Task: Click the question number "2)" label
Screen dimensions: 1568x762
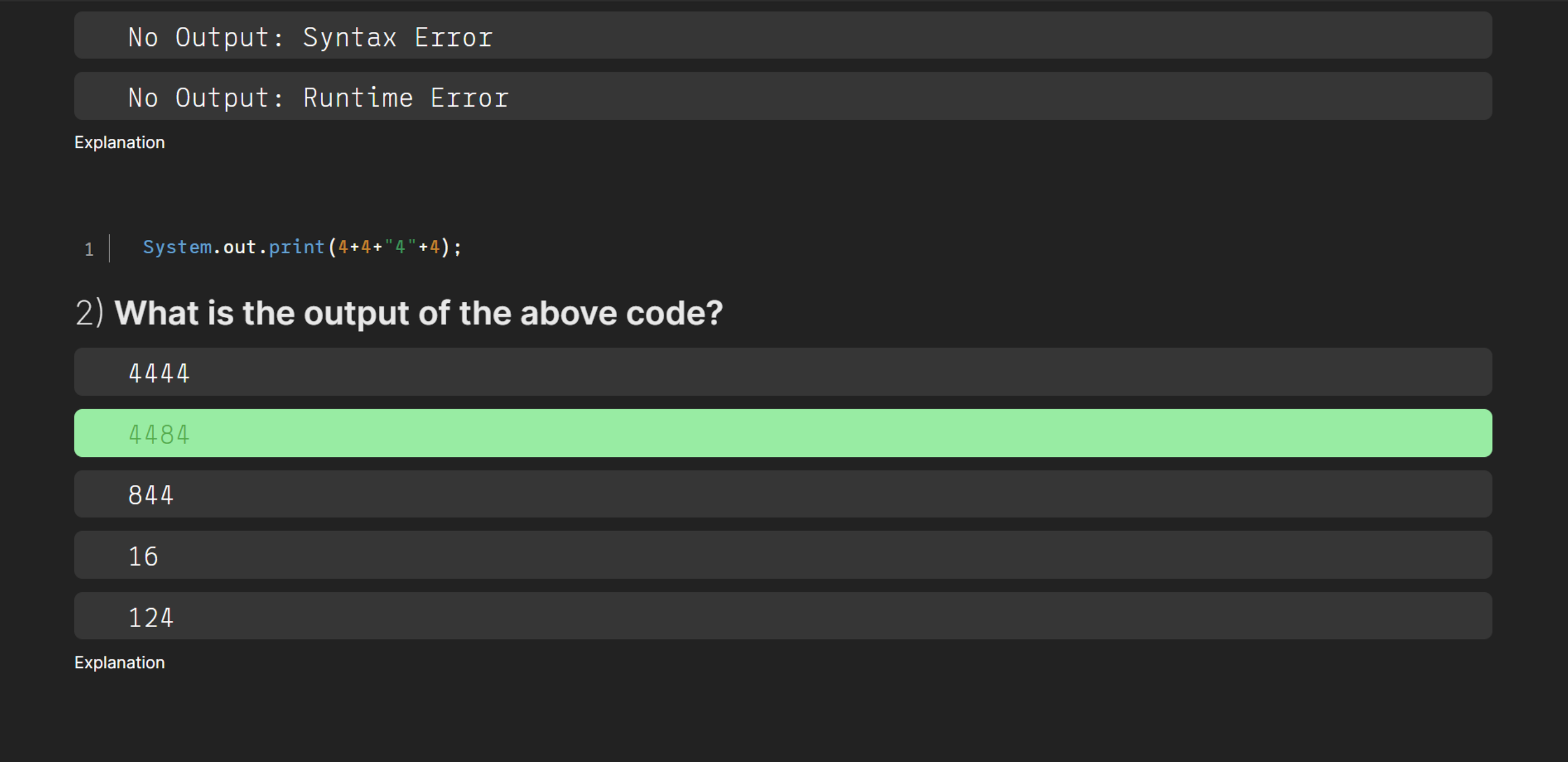Action: (x=89, y=313)
